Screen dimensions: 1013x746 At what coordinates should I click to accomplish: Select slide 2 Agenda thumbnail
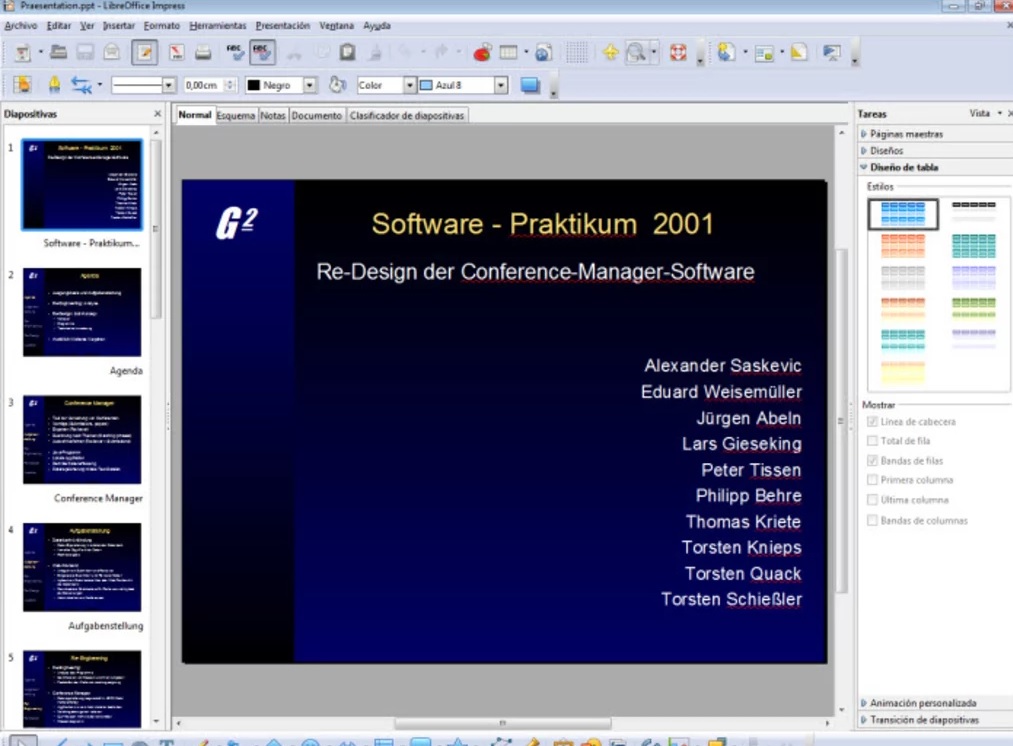(x=82, y=312)
